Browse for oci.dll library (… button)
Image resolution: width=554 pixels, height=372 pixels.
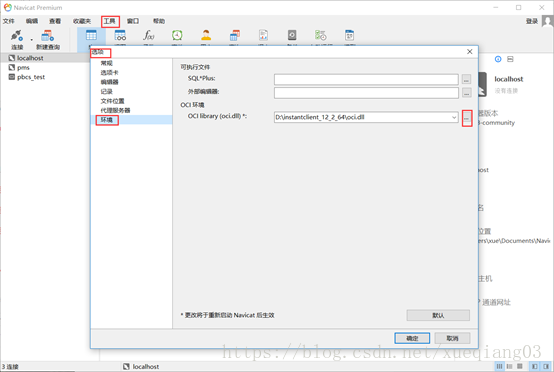tap(467, 118)
